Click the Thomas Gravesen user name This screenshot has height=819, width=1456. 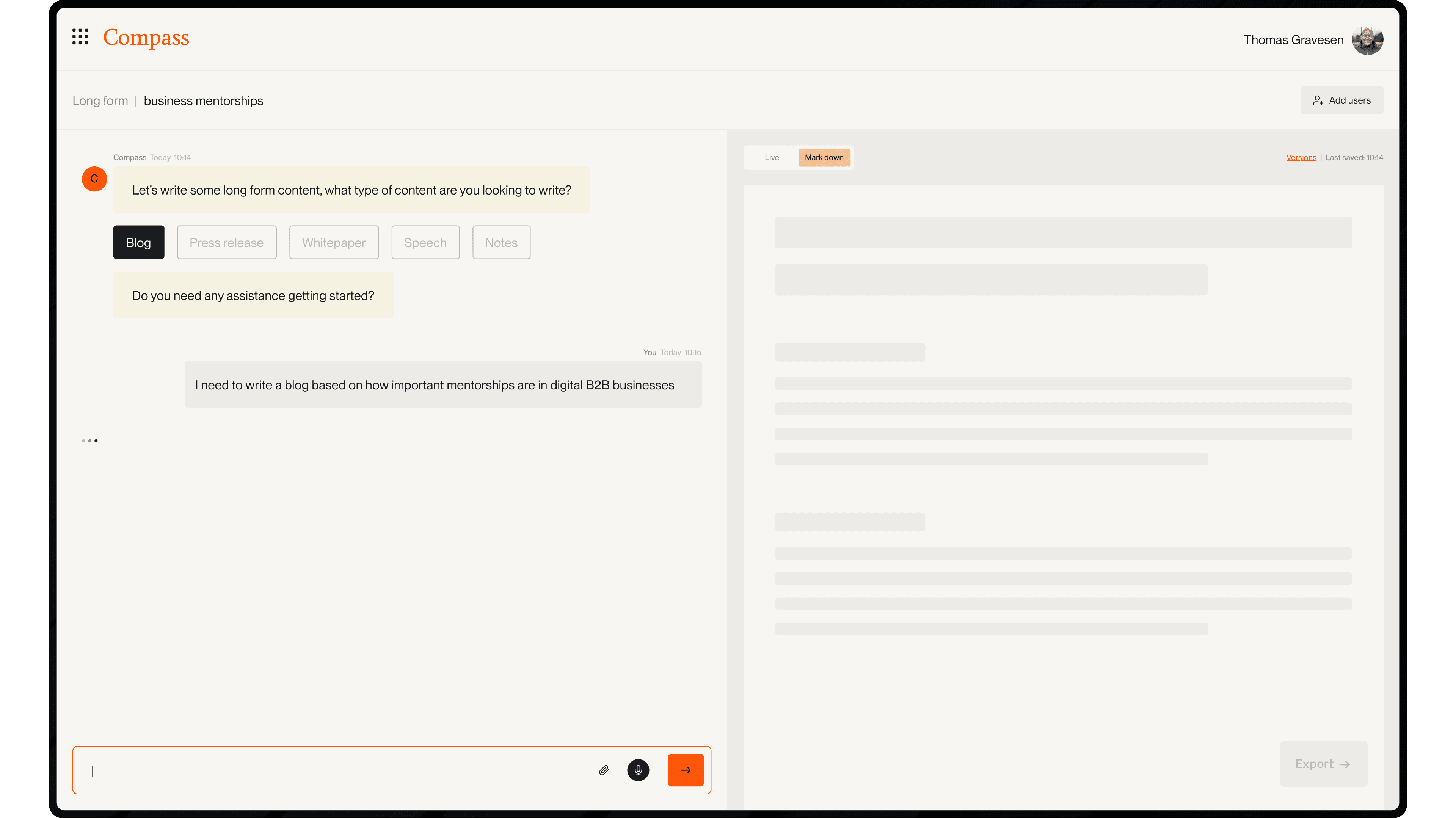[1293, 39]
